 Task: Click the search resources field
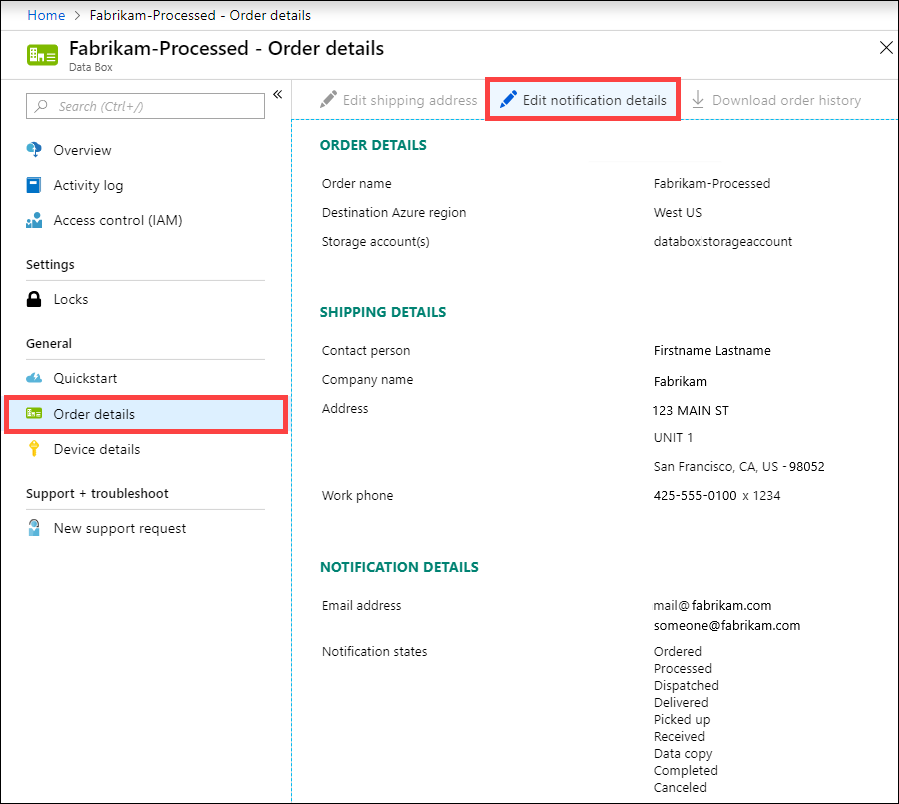[145, 106]
